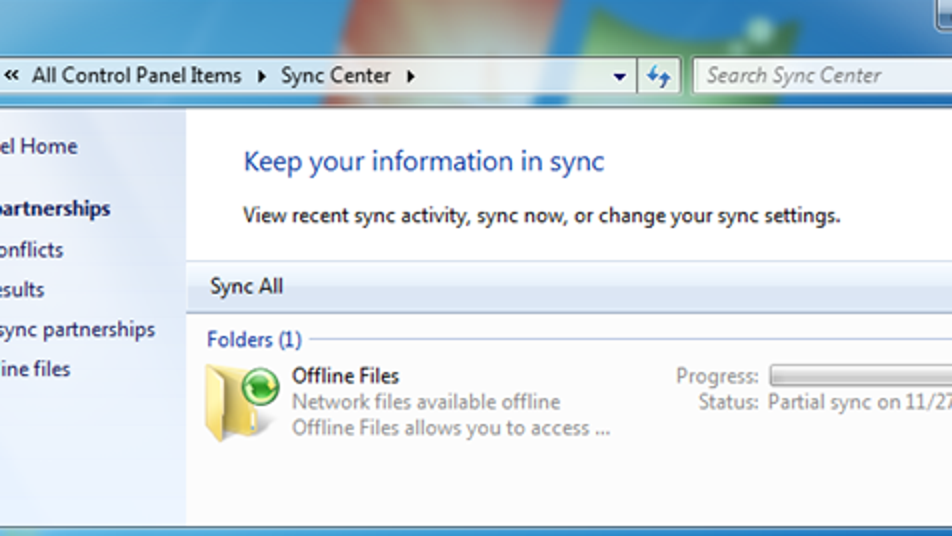Open the double-chevron breadcrumb overflow menu

pyautogui.click(x=12, y=76)
